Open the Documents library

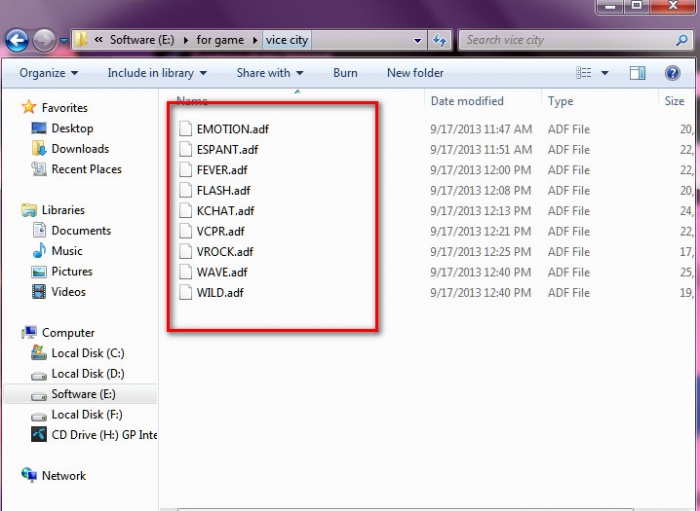click(81, 230)
